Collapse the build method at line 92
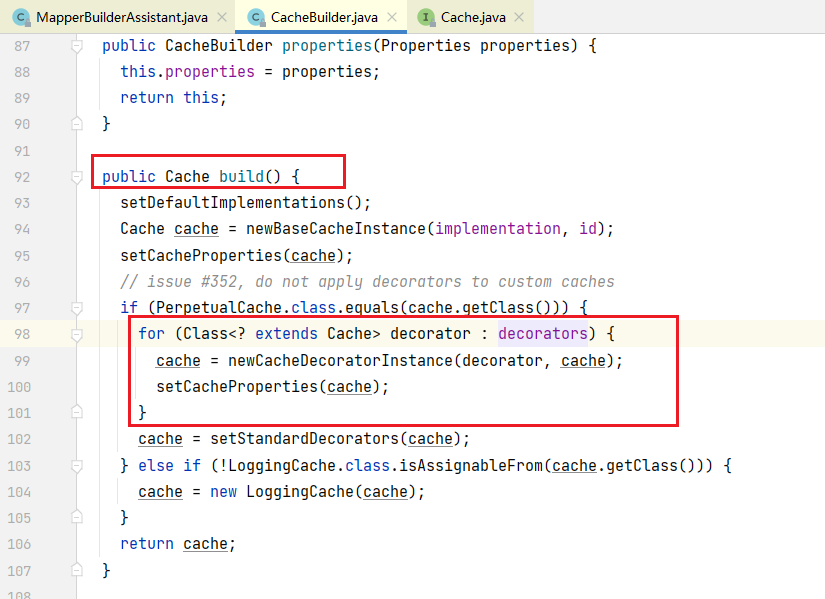Screen dimensions: 825x599 pyautogui.click(x=77, y=177)
